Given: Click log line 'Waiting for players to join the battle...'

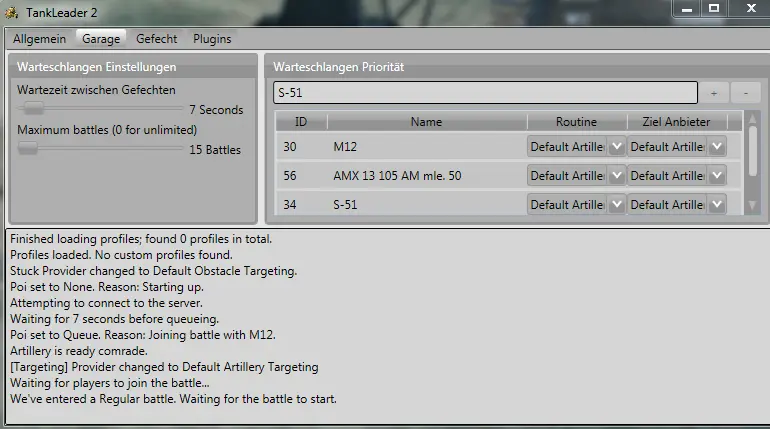Looking at the screenshot, I should [x=110, y=383].
